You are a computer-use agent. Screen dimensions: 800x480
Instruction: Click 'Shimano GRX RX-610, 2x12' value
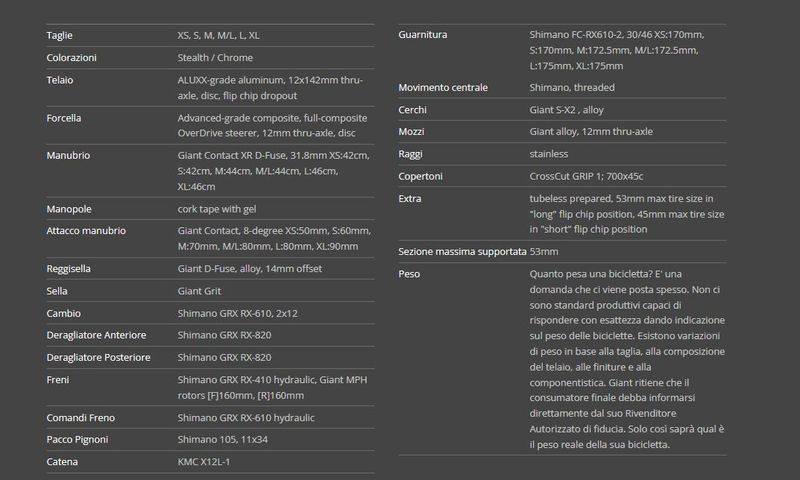coord(237,314)
